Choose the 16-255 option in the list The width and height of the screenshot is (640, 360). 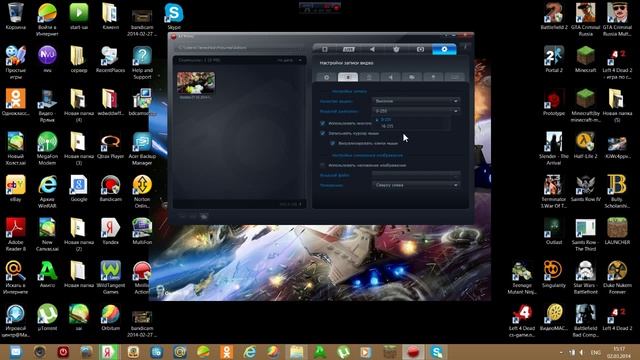coord(387,126)
